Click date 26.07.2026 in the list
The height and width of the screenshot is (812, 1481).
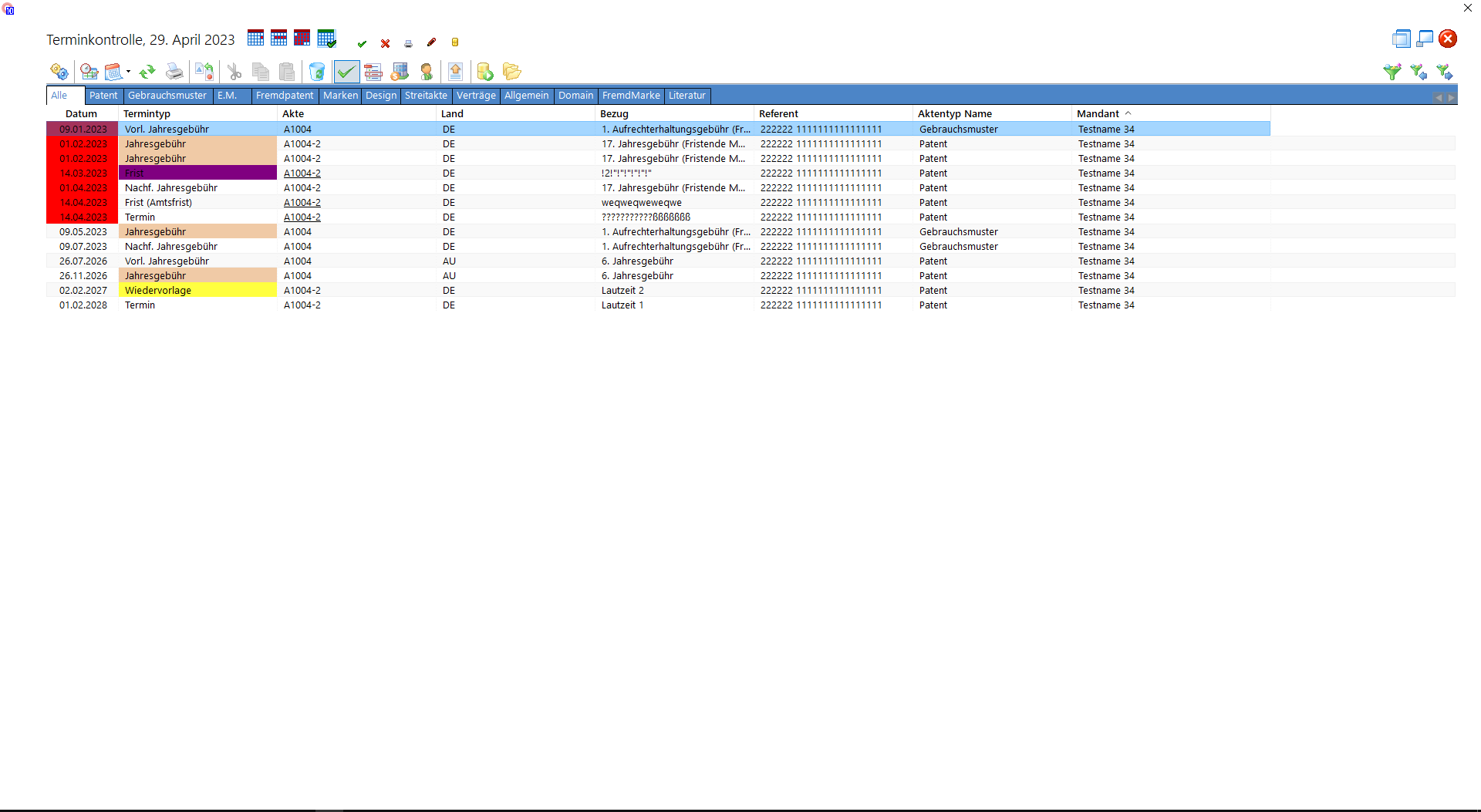83,261
